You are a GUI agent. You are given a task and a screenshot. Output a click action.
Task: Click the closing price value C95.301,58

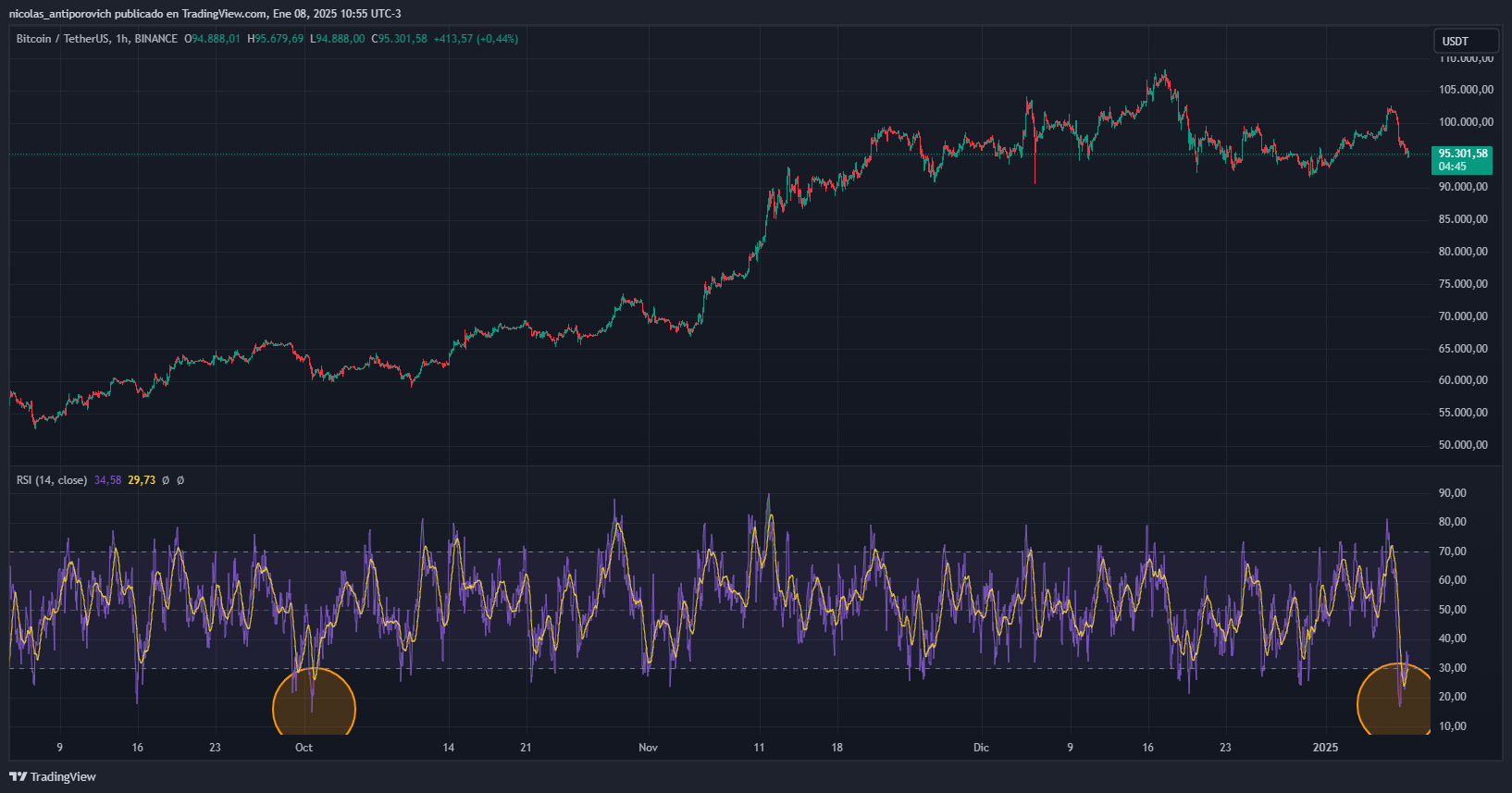[399, 39]
